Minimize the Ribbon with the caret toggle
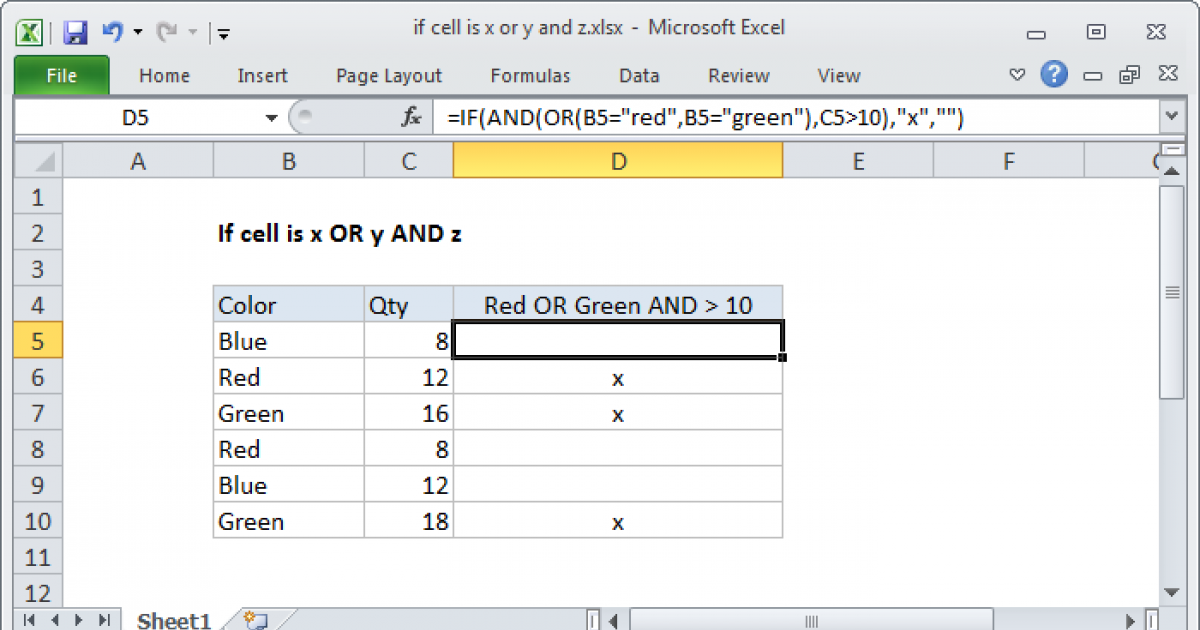This screenshot has width=1200, height=630. (x=1017, y=74)
